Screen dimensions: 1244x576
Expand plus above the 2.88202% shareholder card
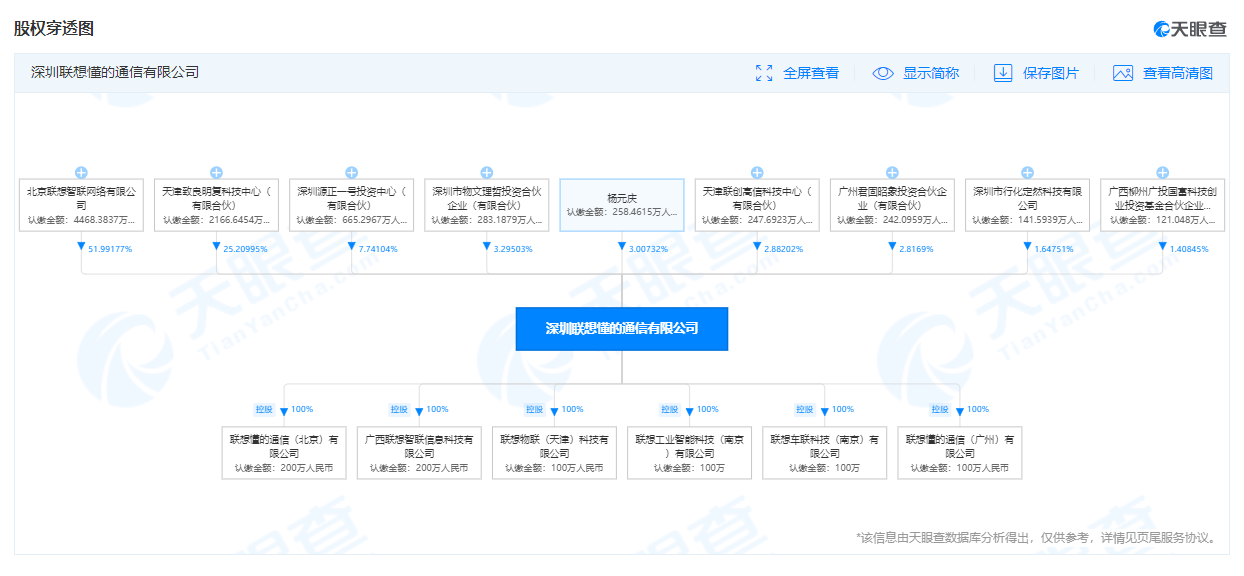[x=757, y=172]
